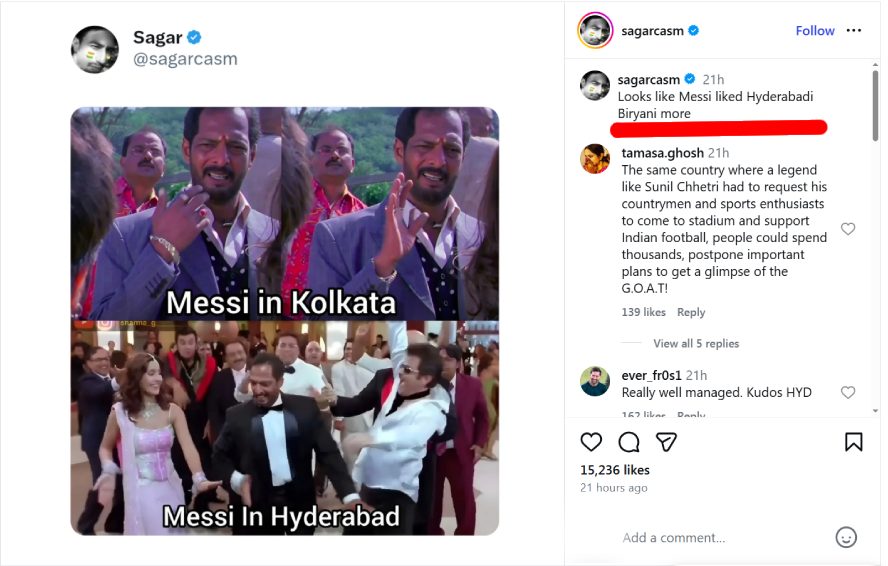Save post with bookmark icon
Viewport: 888px width, 566px height.
click(853, 442)
